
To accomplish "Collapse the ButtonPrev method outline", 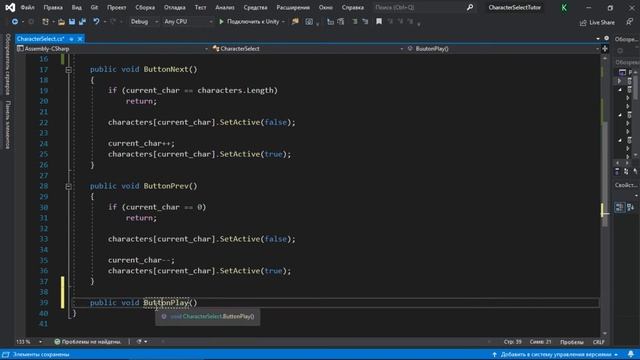I will [x=69, y=187].
